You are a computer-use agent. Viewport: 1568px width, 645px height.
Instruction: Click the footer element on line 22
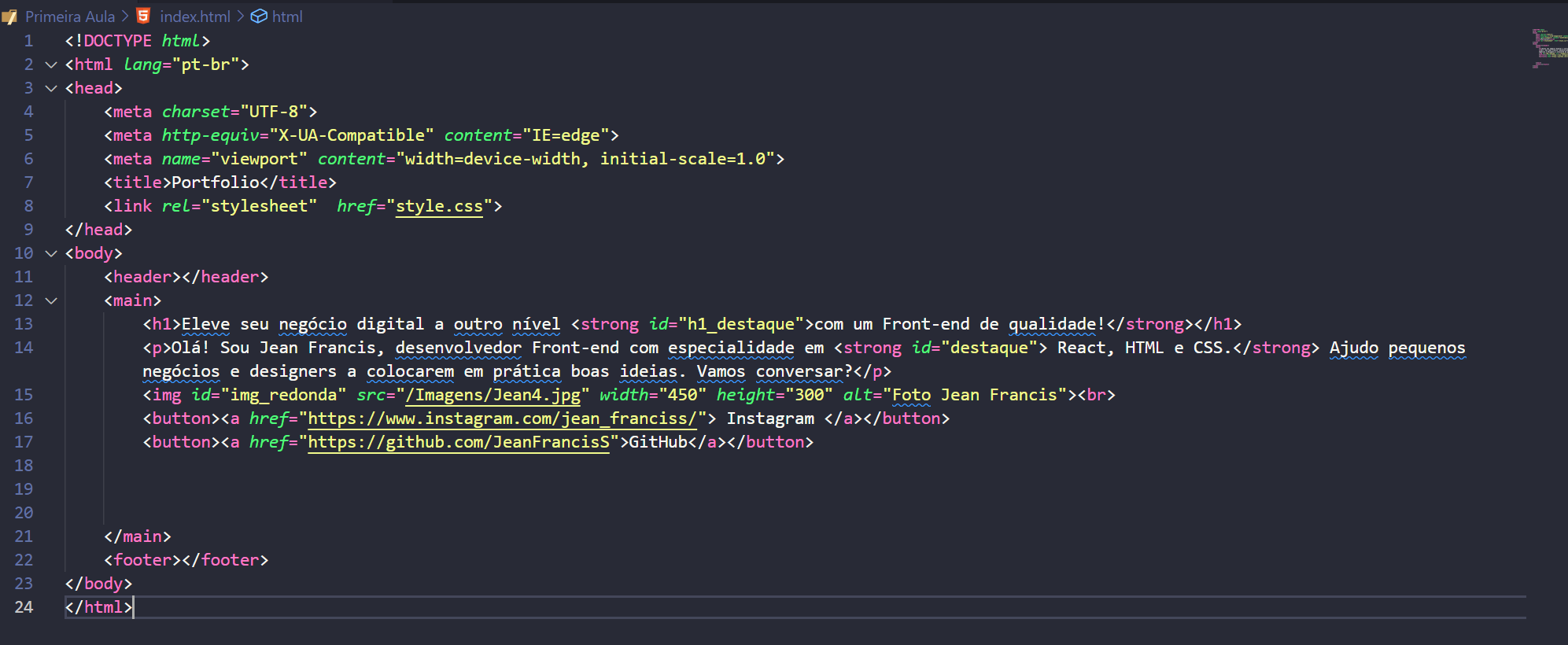coord(186,560)
